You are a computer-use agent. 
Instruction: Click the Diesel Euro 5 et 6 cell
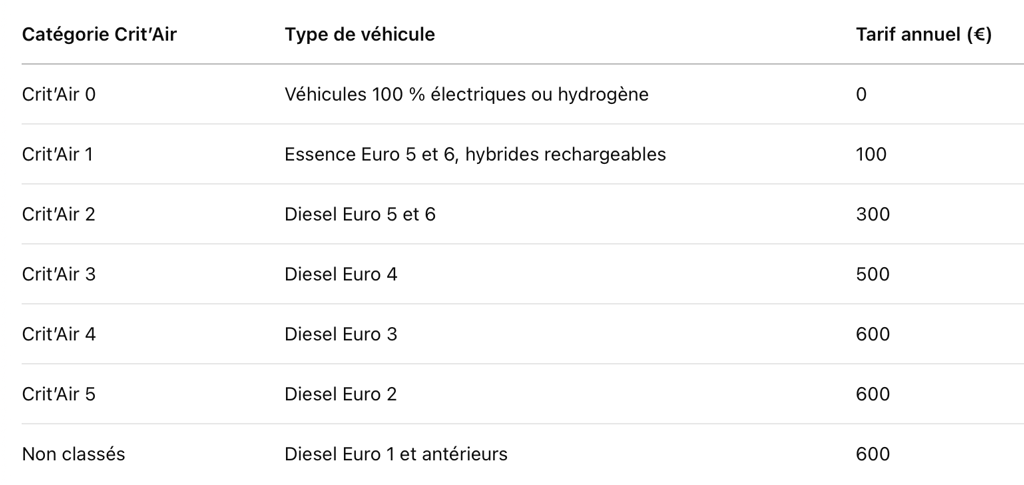pos(360,214)
